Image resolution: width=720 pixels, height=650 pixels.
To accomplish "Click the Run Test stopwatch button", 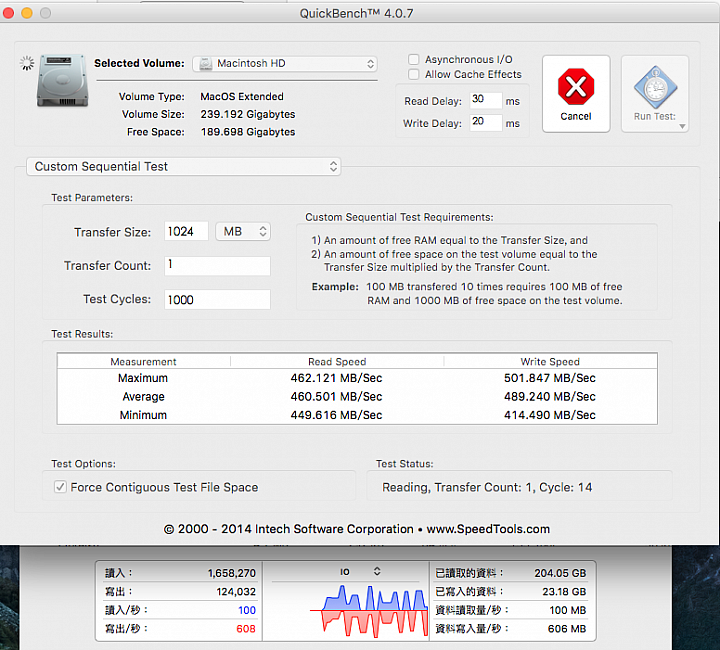I will click(x=655, y=94).
